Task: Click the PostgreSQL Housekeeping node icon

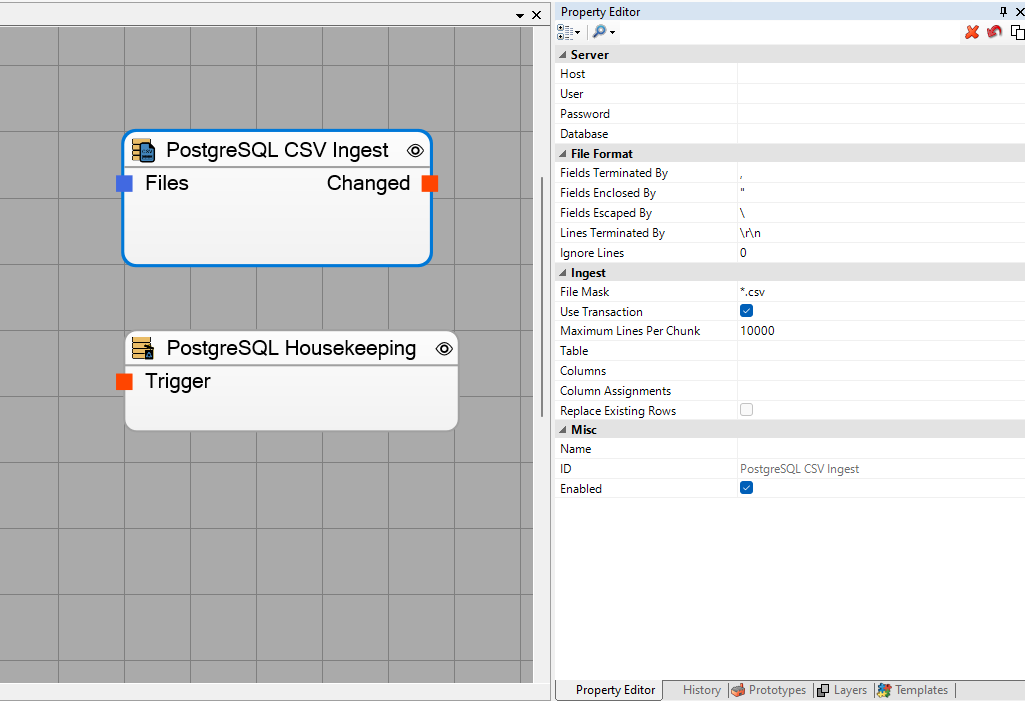Action: tap(143, 348)
